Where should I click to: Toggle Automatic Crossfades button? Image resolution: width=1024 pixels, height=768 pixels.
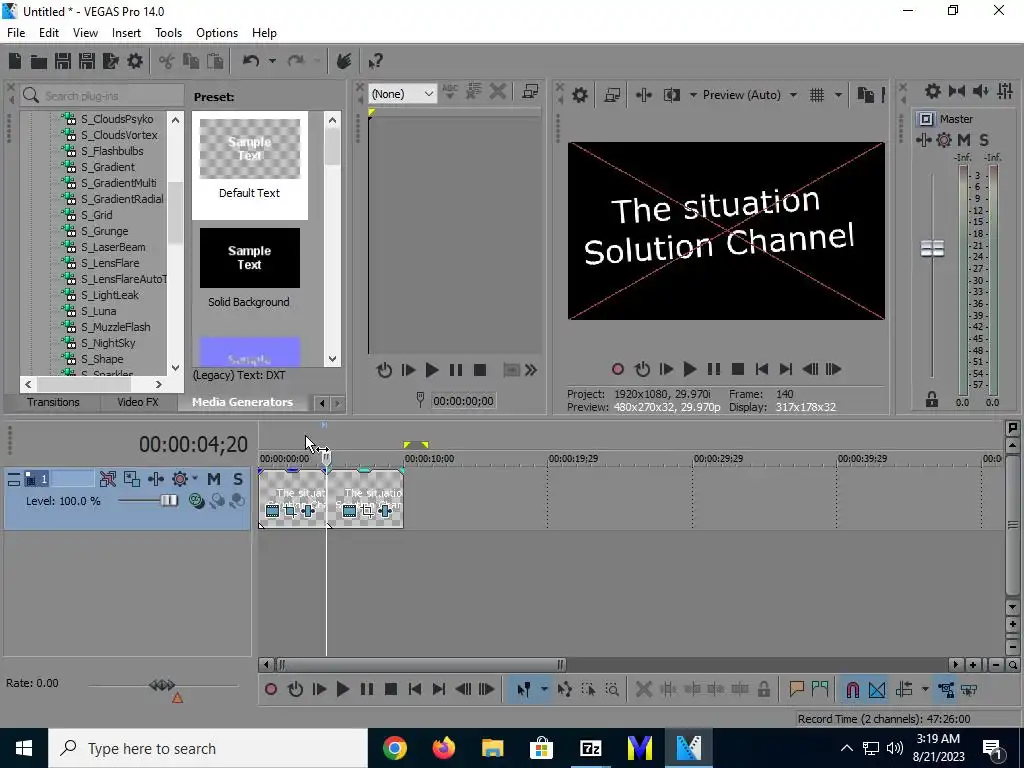click(x=876, y=690)
